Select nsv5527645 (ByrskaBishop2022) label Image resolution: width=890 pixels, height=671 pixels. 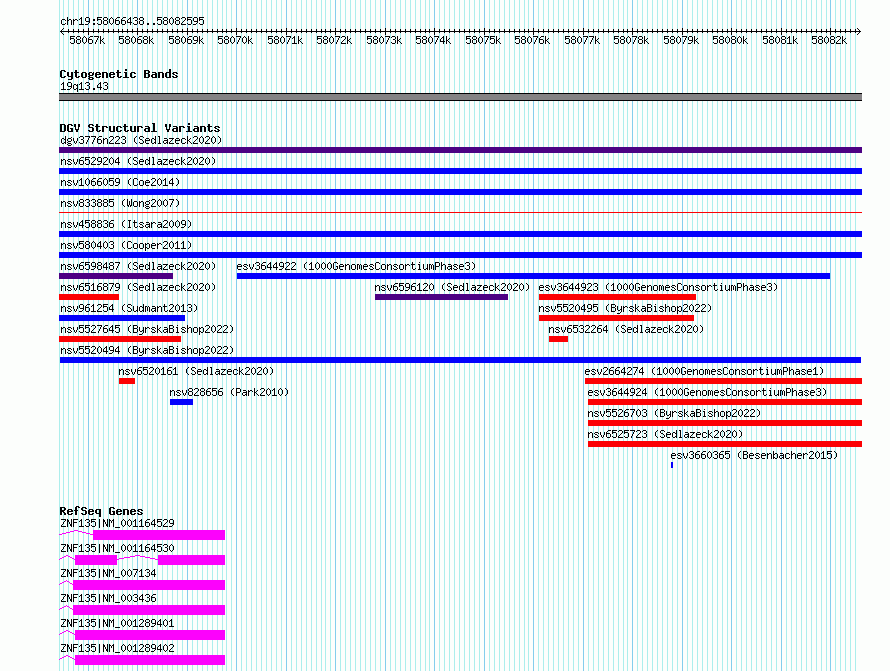click(147, 329)
